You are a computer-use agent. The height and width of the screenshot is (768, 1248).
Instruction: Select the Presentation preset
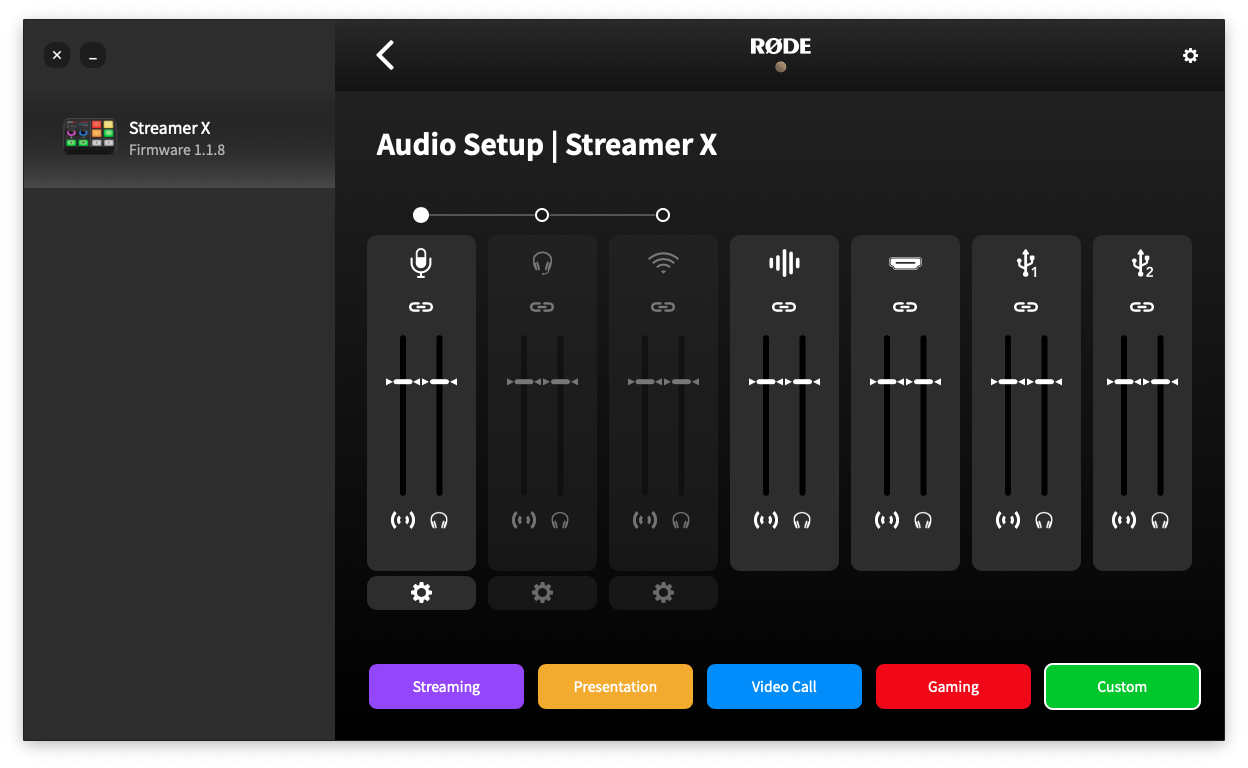(615, 687)
